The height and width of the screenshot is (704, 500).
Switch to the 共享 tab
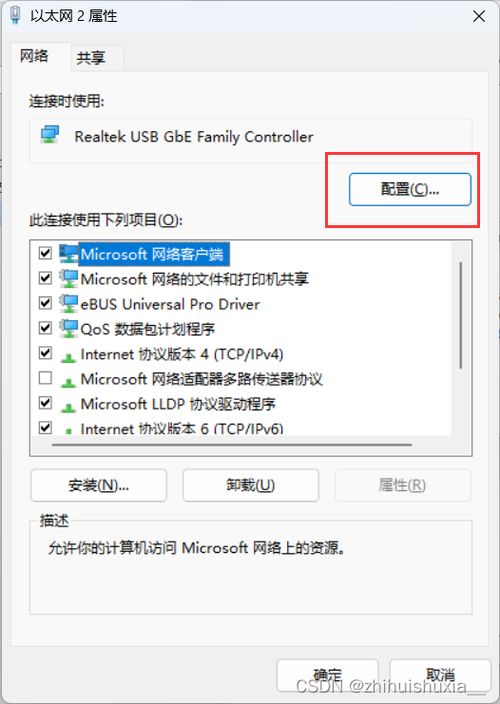point(91,57)
